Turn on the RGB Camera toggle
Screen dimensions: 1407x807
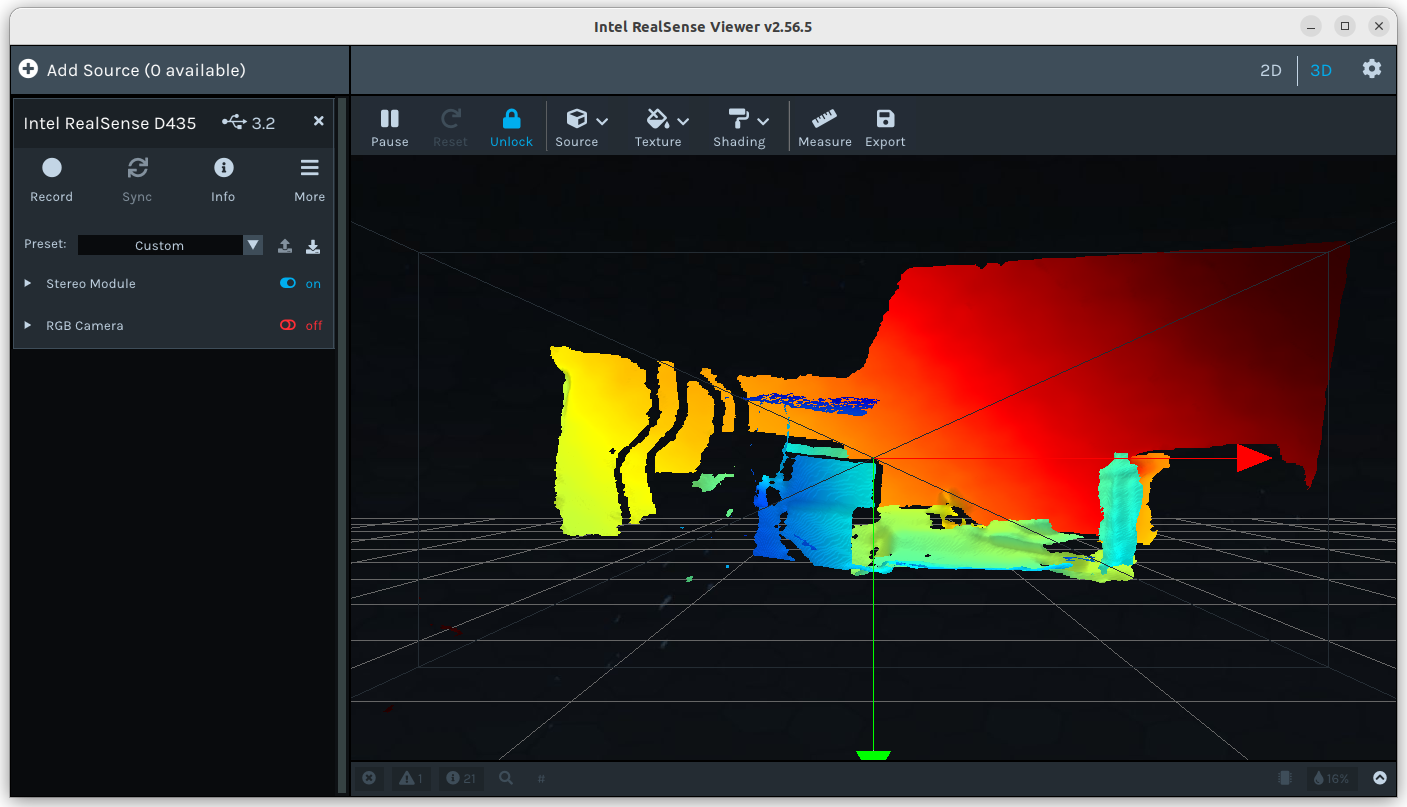(288, 325)
